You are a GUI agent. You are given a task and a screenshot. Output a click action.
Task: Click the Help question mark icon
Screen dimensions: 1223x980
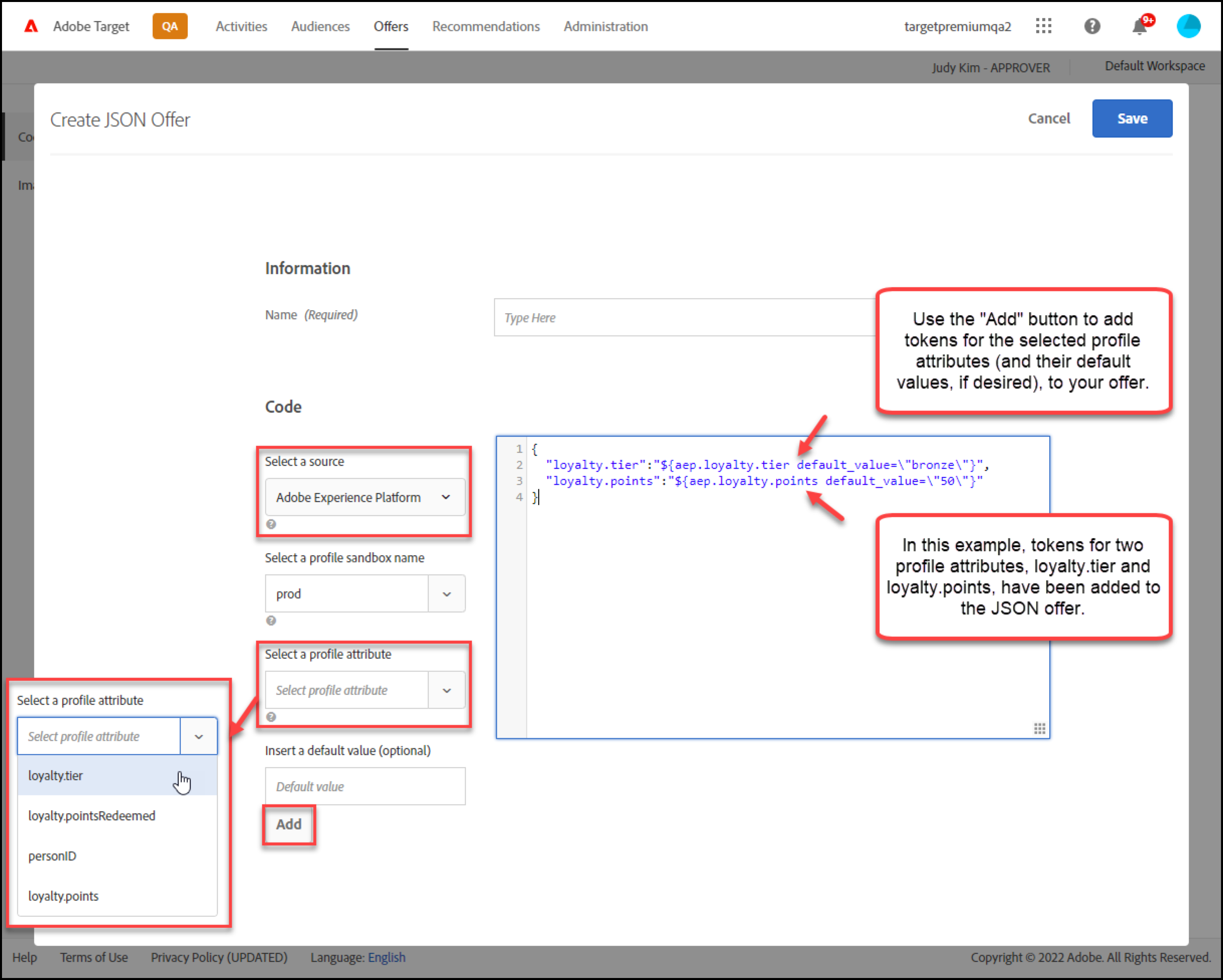pos(1092,26)
